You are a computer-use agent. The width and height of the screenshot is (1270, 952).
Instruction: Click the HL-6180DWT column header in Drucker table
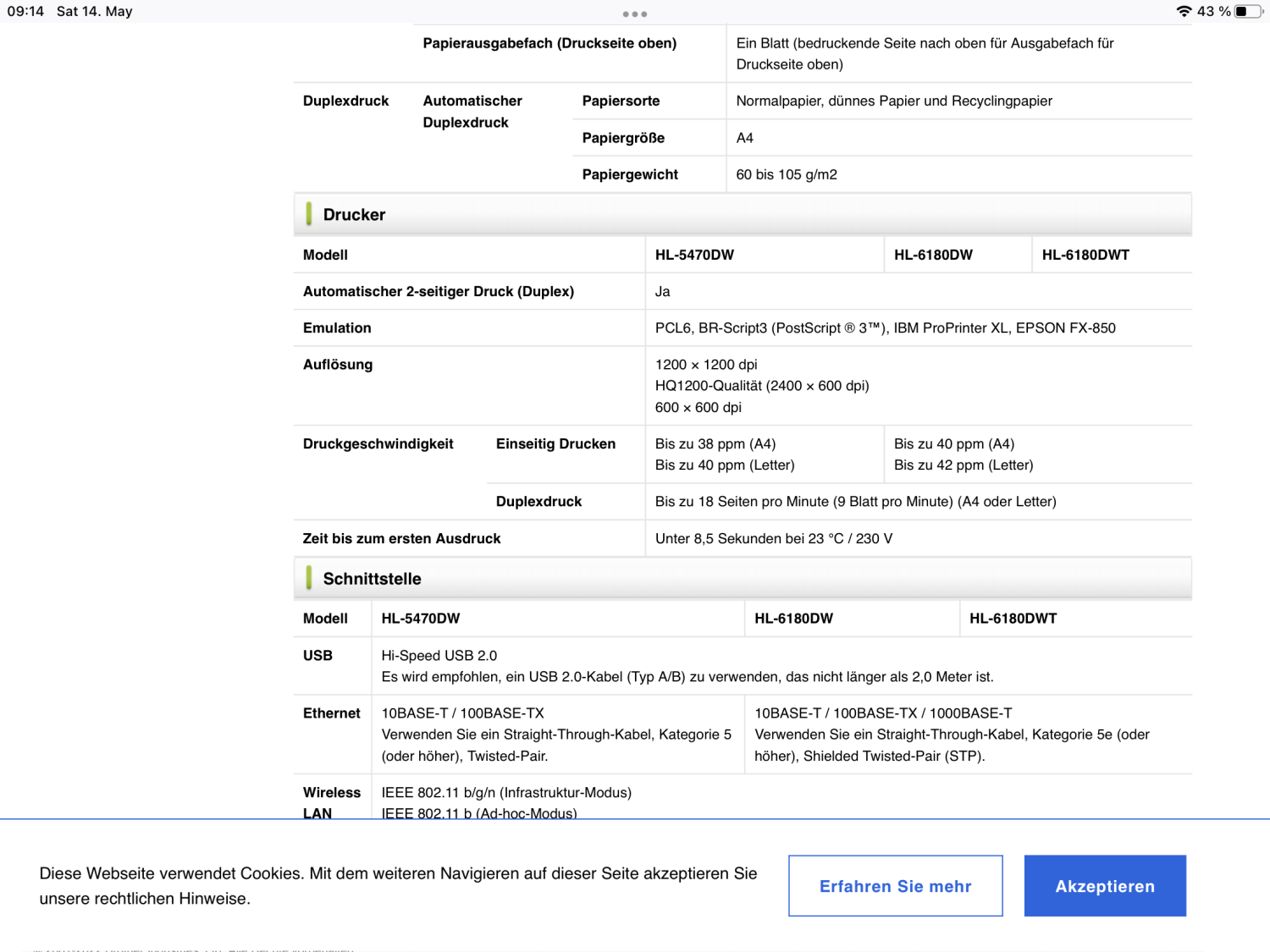(x=1085, y=255)
